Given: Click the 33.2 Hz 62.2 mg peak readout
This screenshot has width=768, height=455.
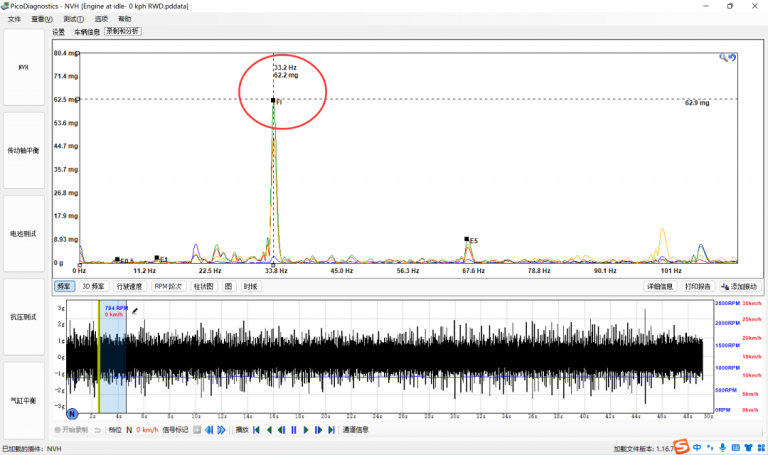Looking at the screenshot, I should tap(286, 72).
